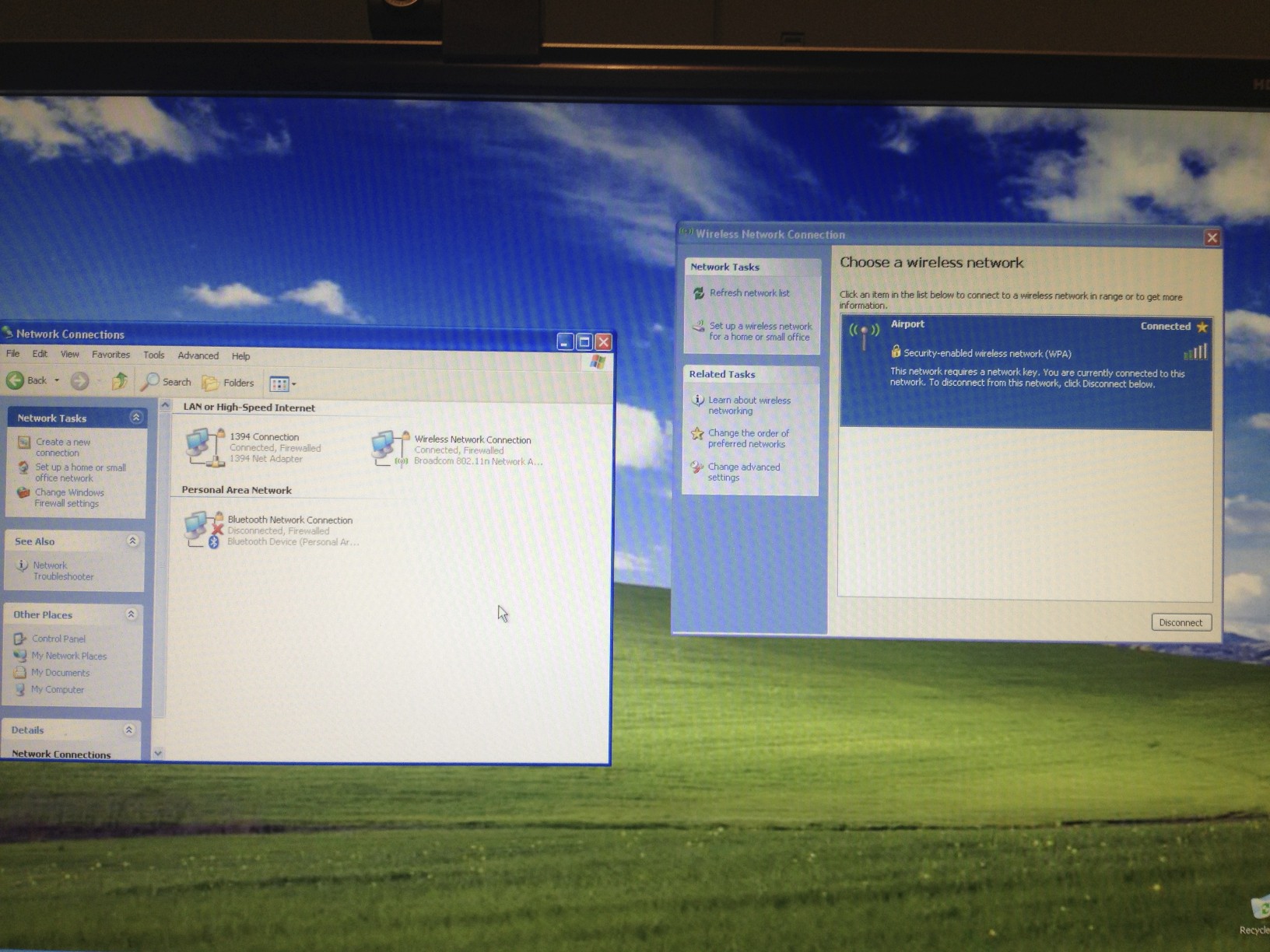
Task: Click Set up a home or small office network
Action: [80, 472]
